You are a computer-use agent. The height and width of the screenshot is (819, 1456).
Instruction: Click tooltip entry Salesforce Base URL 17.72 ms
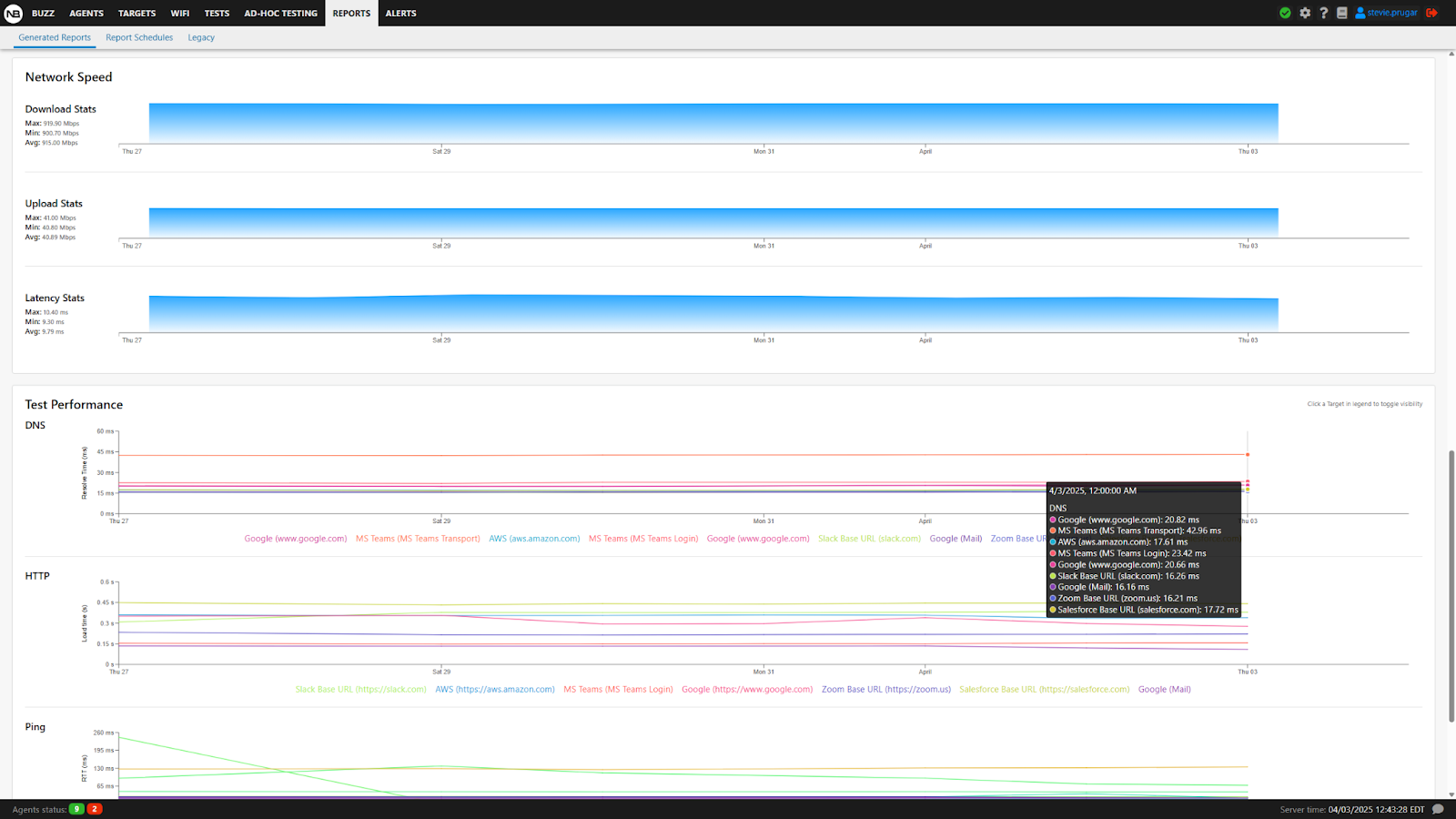[1144, 610]
